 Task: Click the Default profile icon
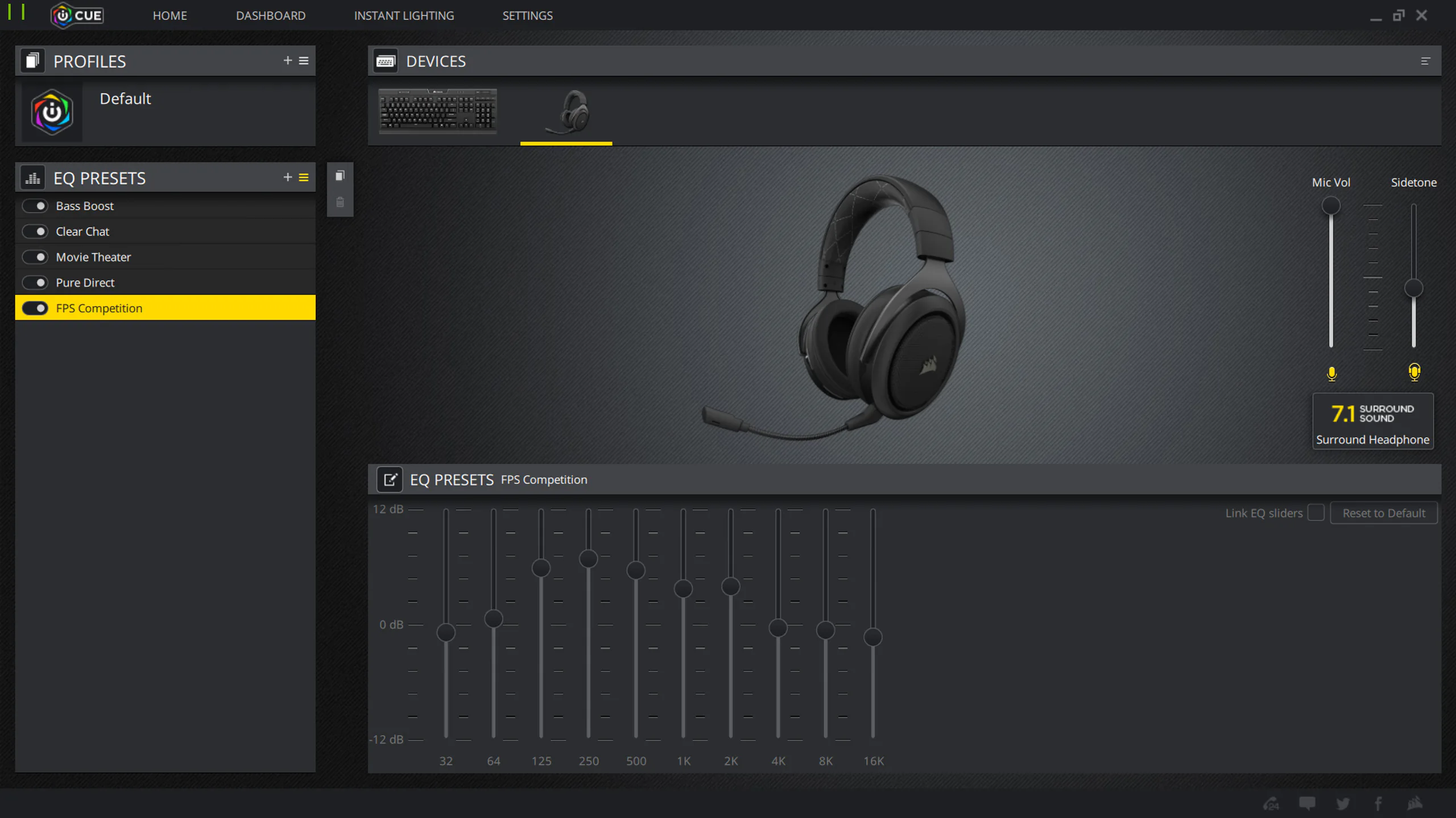tap(52, 112)
